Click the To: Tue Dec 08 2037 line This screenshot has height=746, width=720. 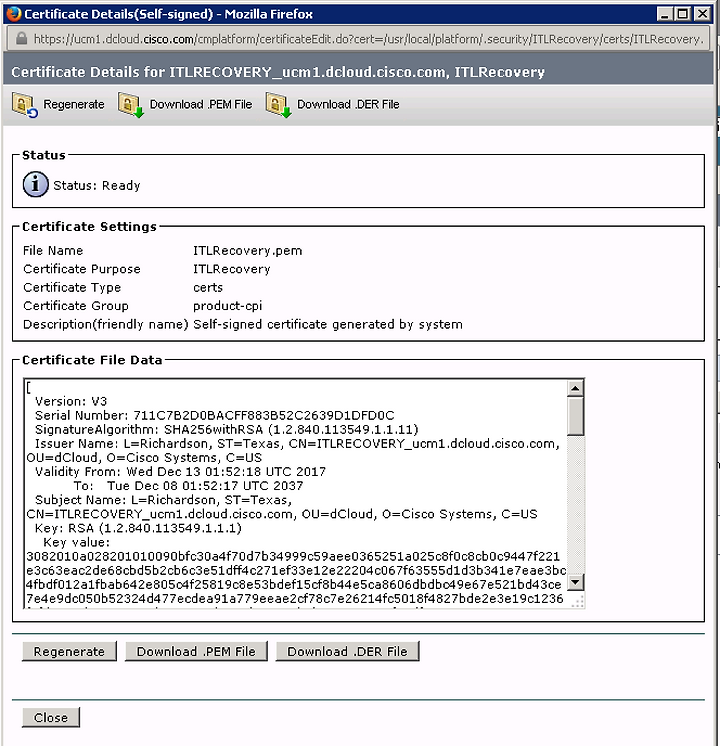coord(188,486)
